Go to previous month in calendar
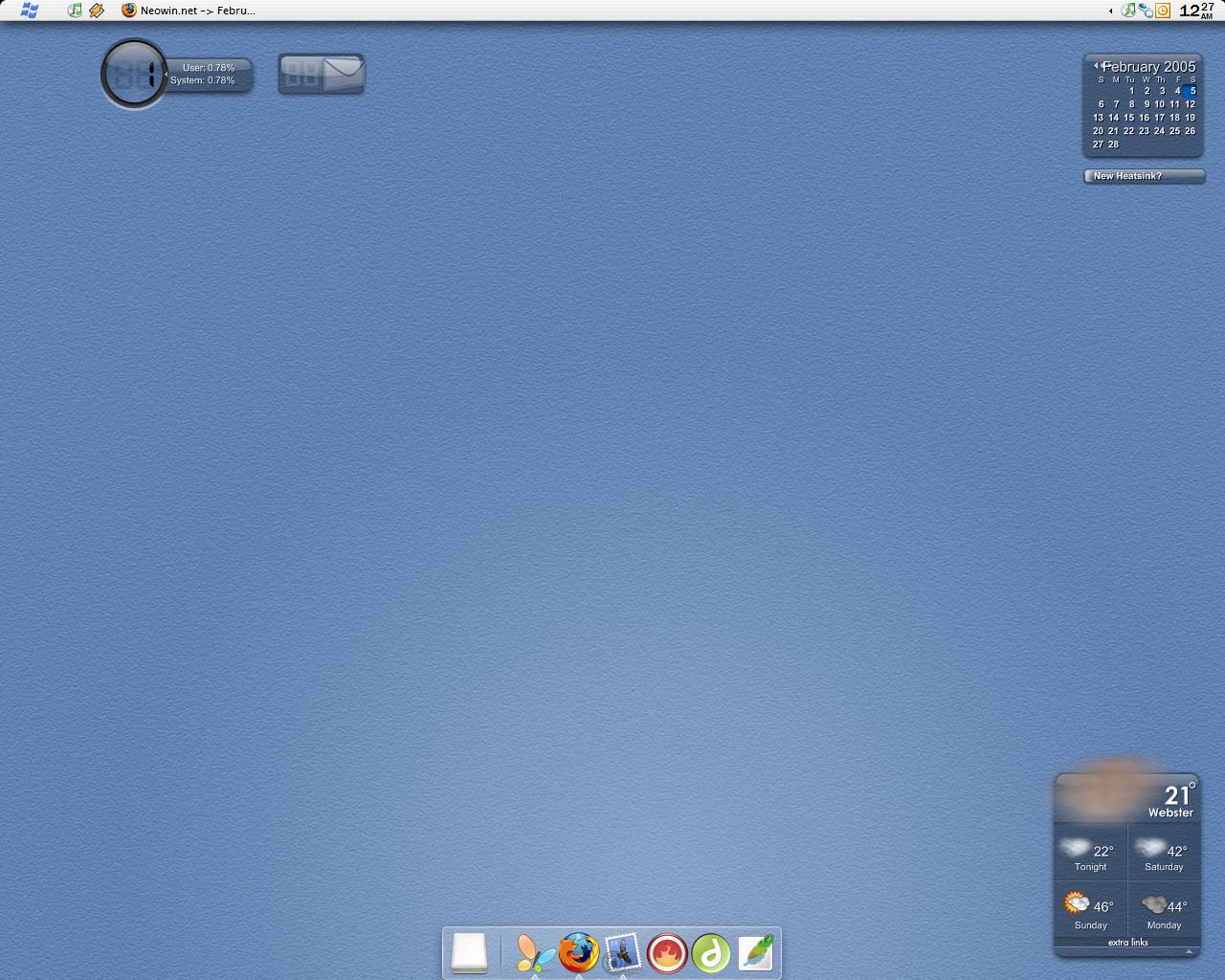The height and width of the screenshot is (980, 1225). [1096, 66]
